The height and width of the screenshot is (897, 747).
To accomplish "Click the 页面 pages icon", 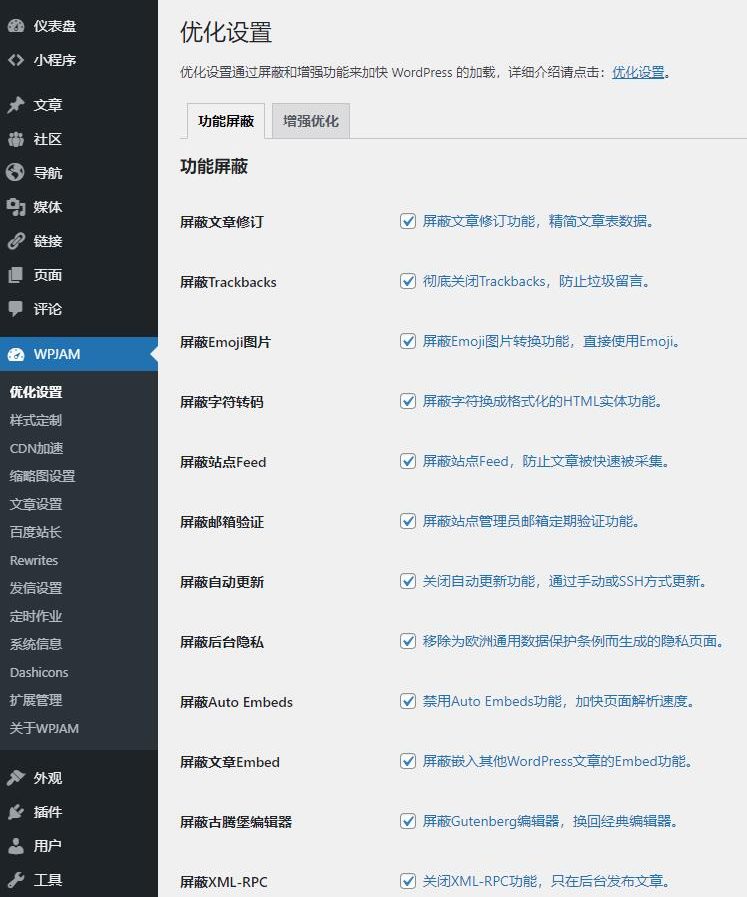I will 16,275.
